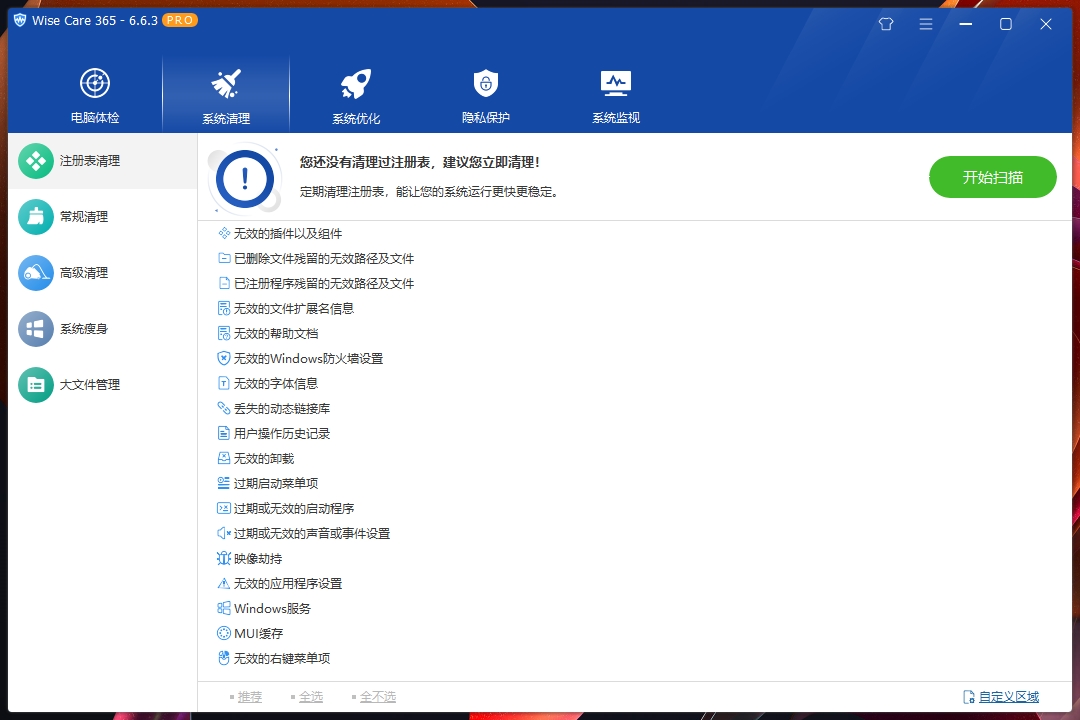Click the icon beside 无效的插件以及组件
Viewport: 1080px width, 720px height.
pos(224,234)
